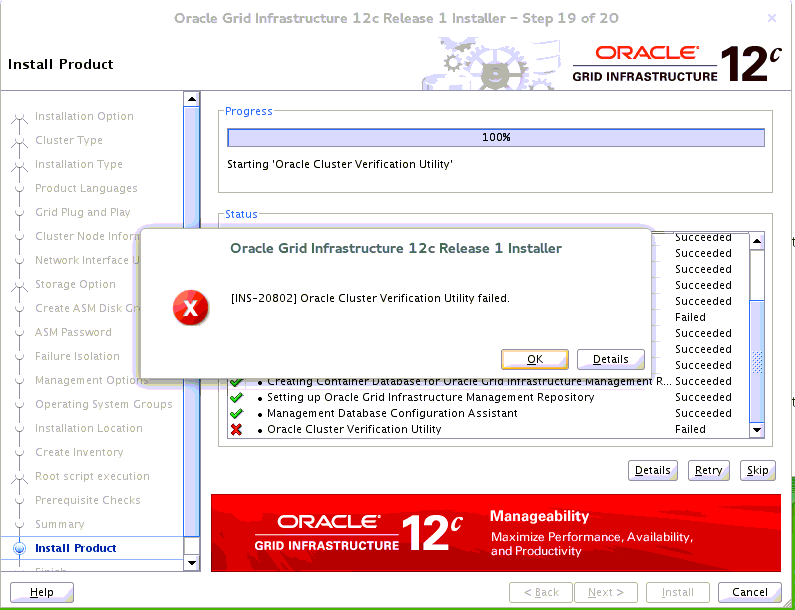Click the Status list scrollbar thumb
The image size is (795, 610).
pyautogui.click(x=757, y=361)
